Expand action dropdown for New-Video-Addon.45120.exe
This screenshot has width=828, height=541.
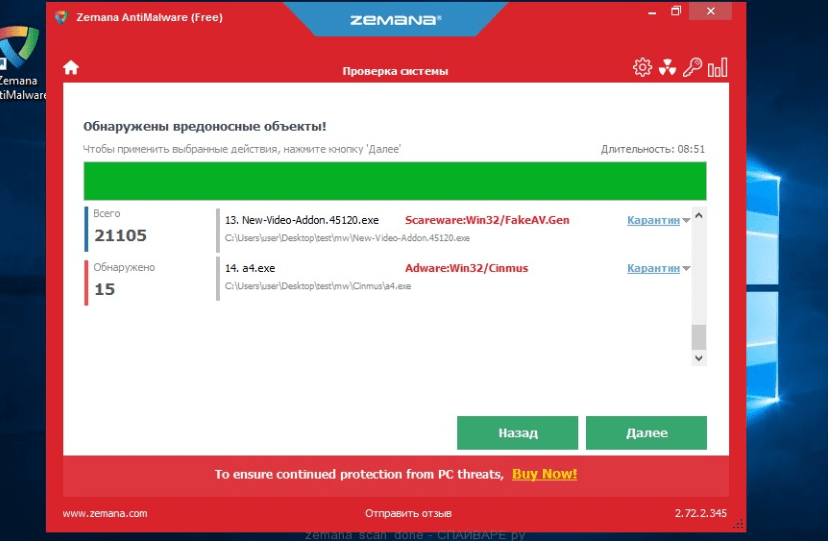(686, 221)
